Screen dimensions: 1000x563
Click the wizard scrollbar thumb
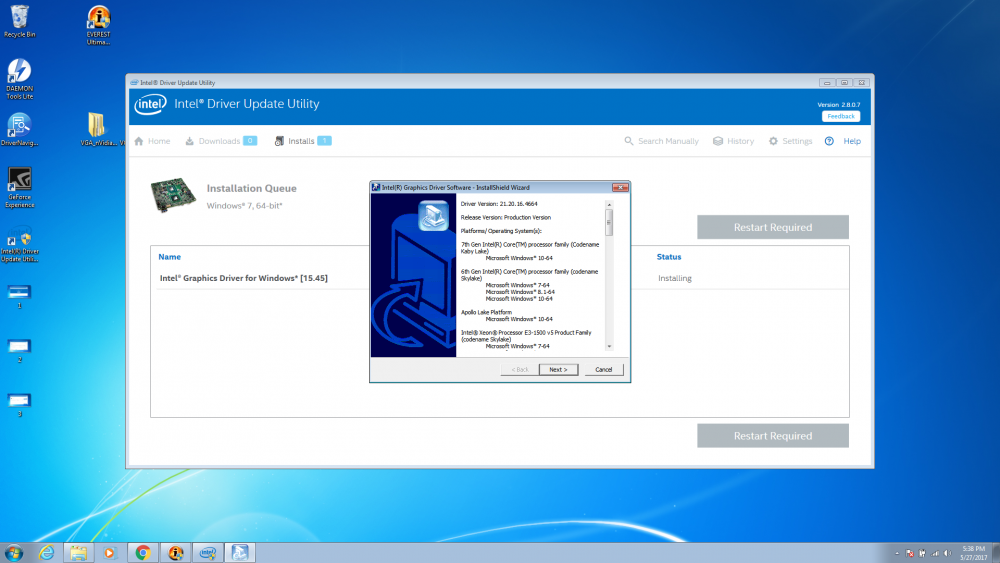(609, 223)
